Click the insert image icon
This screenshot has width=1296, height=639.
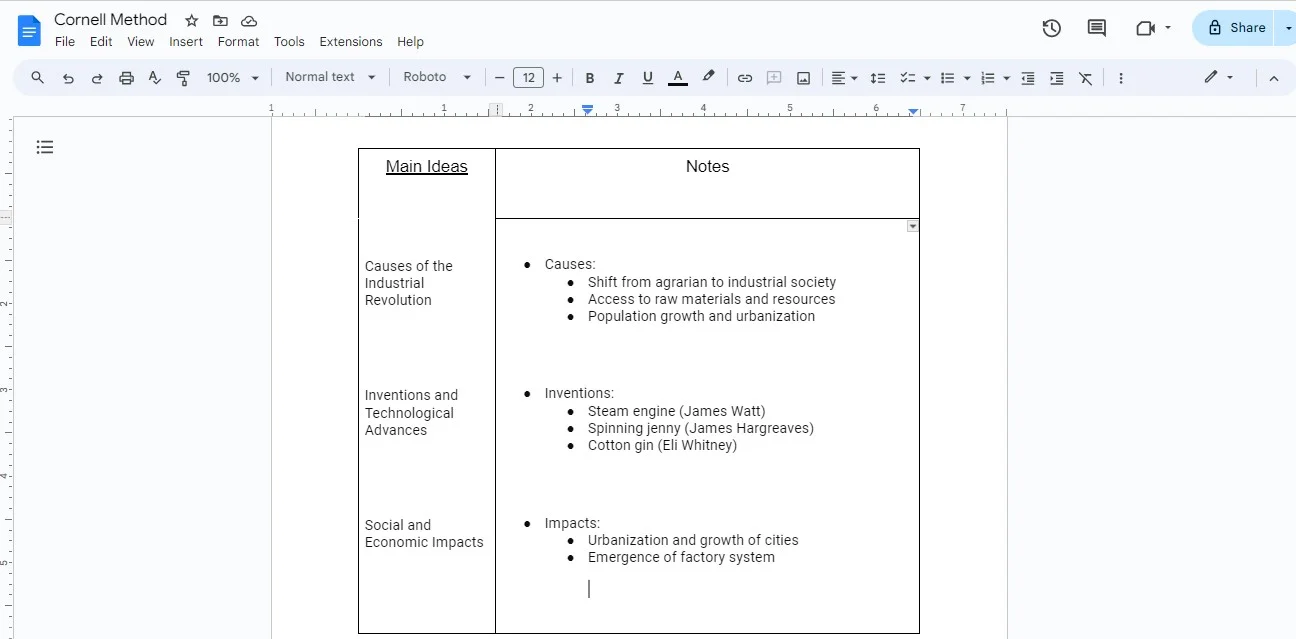[x=803, y=78]
